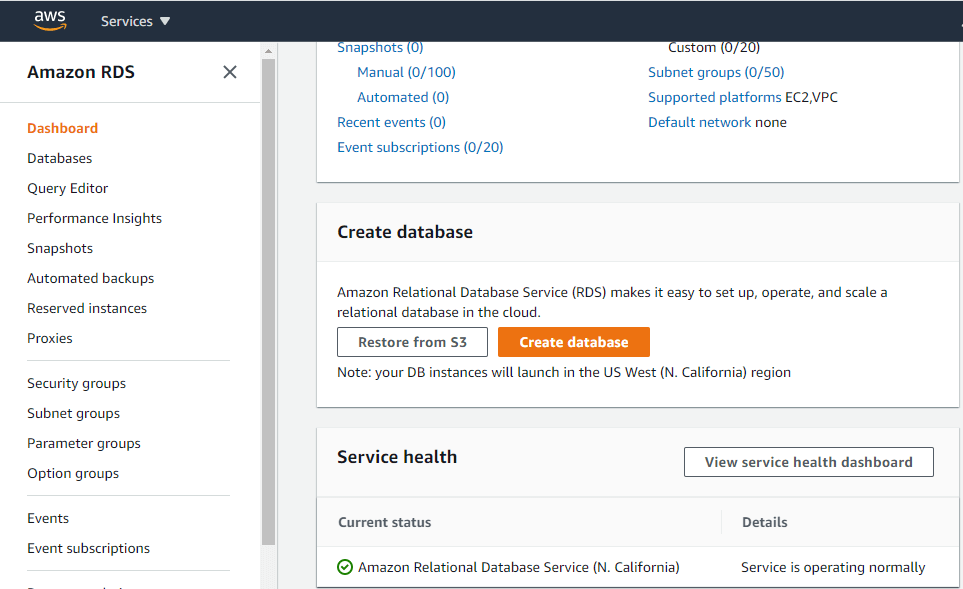
Task: Open Query Editor in sidebar
Action: [68, 189]
